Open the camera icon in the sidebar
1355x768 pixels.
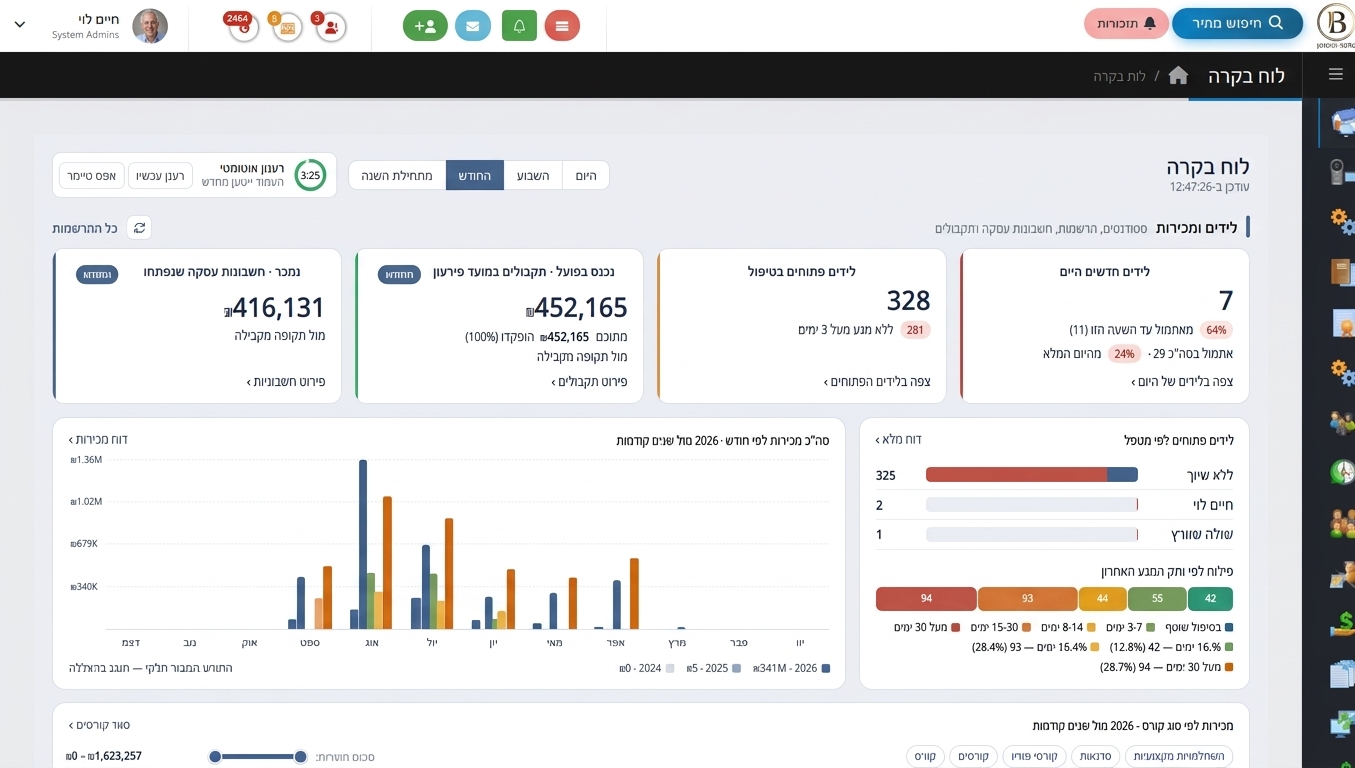pos(1340,172)
